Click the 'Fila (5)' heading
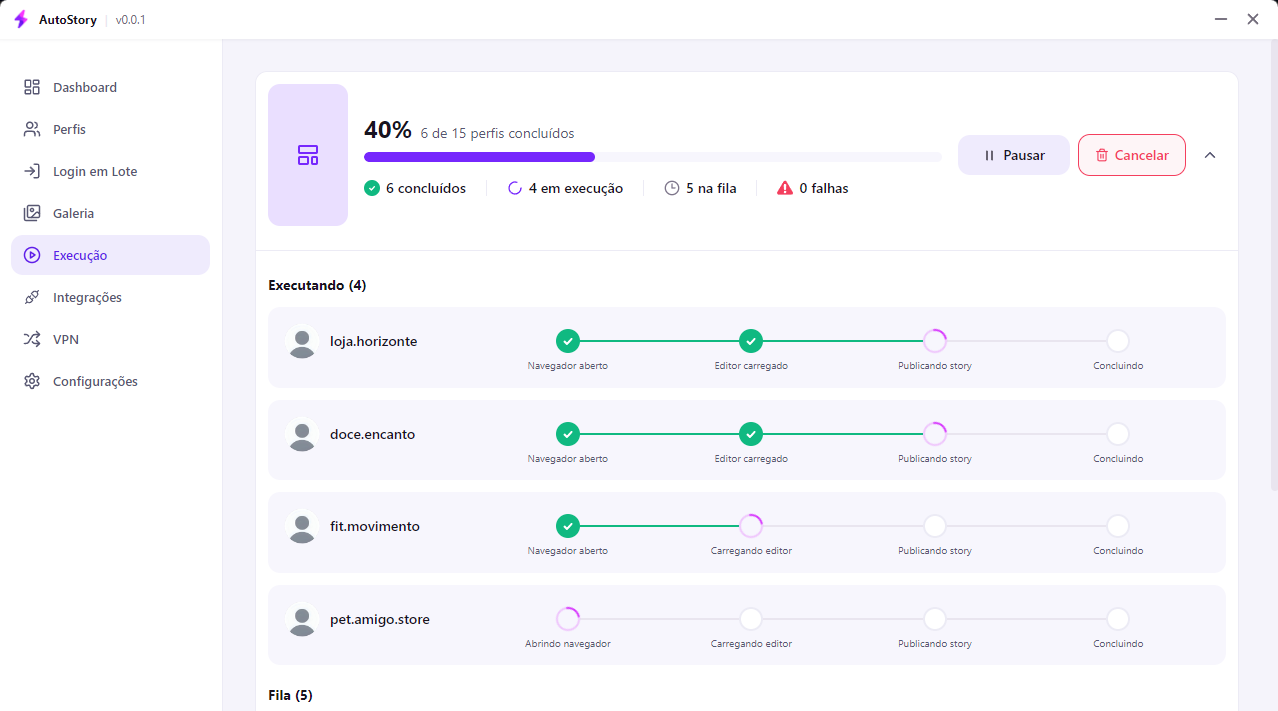Image resolution: width=1278 pixels, height=711 pixels. (291, 694)
